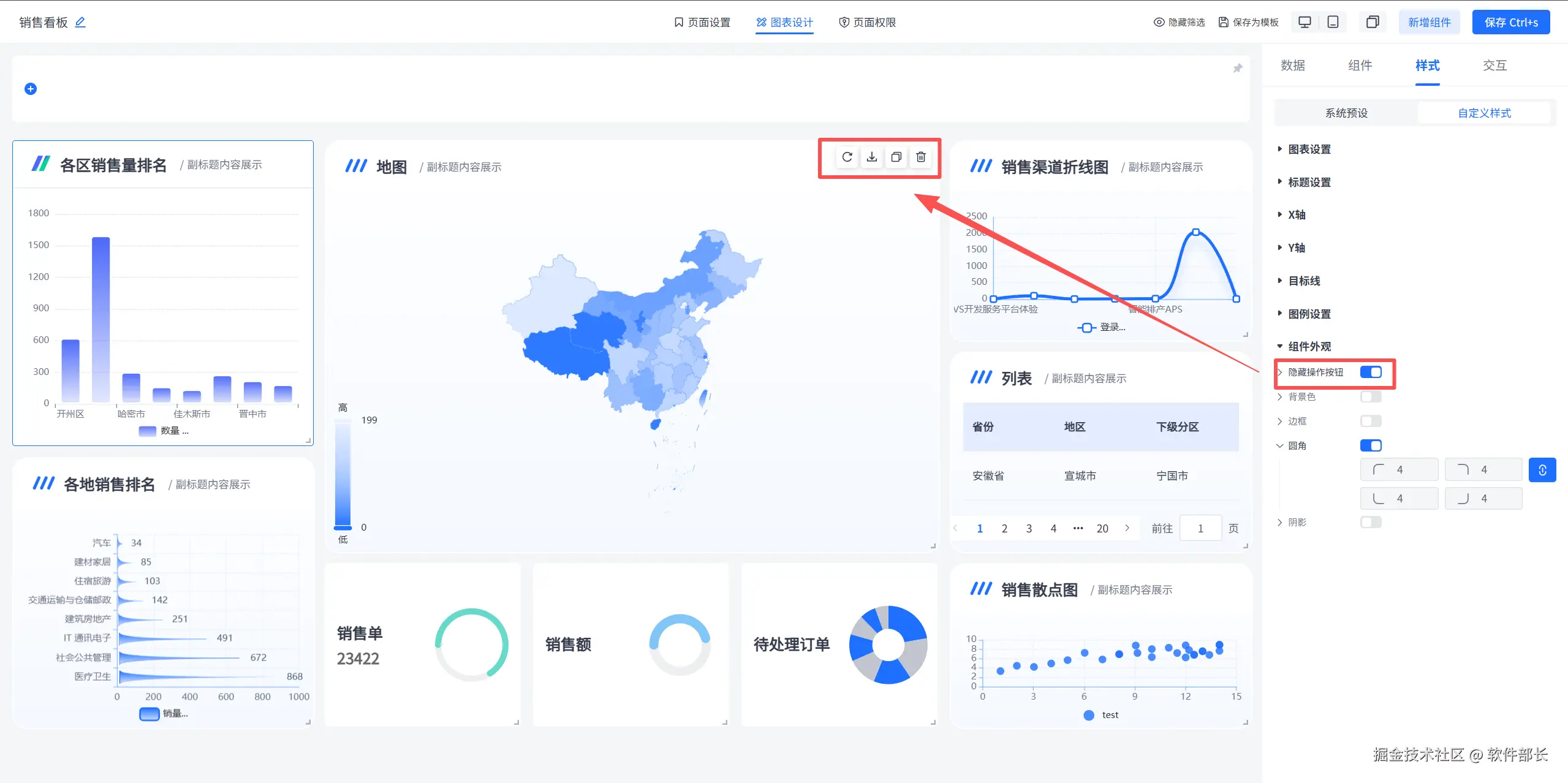Image resolution: width=1568 pixels, height=783 pixels.
Task: Switch to desktop monitor preview icon
Action: coord(1305,22)
